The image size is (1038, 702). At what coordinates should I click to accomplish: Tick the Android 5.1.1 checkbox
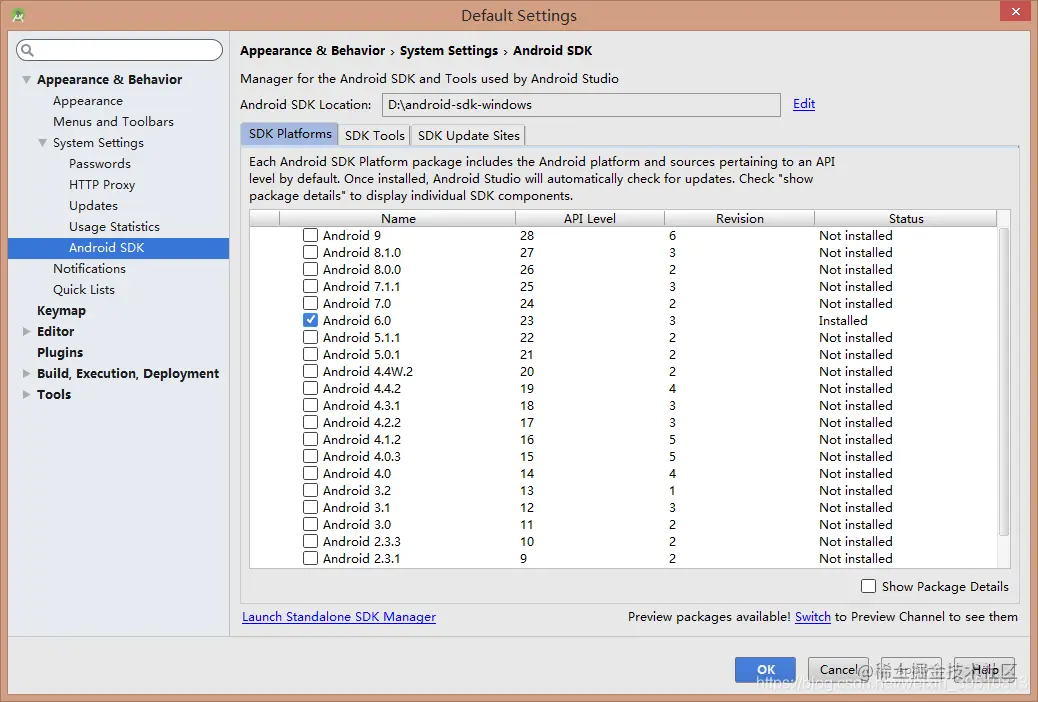[310, 337]
